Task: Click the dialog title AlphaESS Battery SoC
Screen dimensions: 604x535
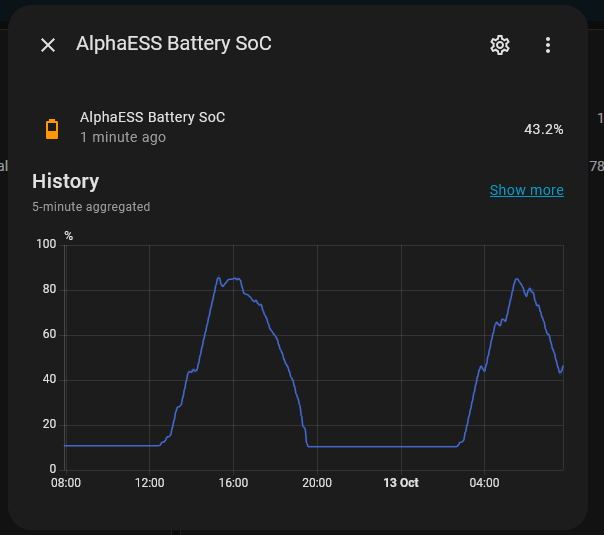Action: coord(174,43)
